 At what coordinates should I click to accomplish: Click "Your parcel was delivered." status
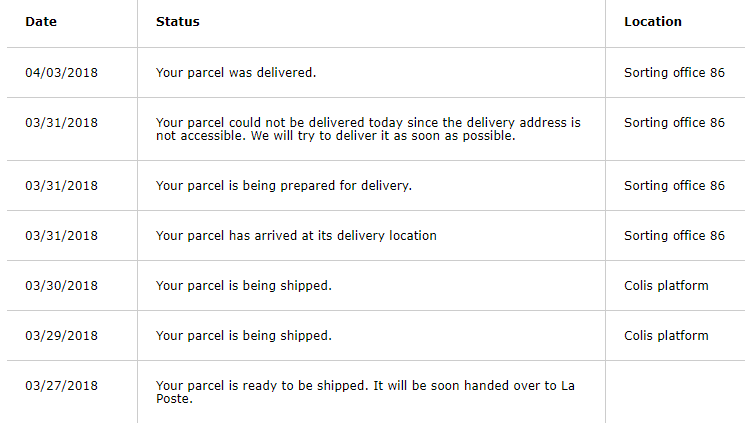tap(236, 73)
